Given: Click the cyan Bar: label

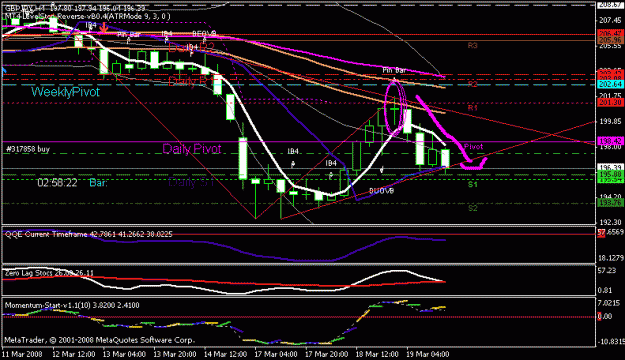Looking at the screenshot, I should (98, 183).
